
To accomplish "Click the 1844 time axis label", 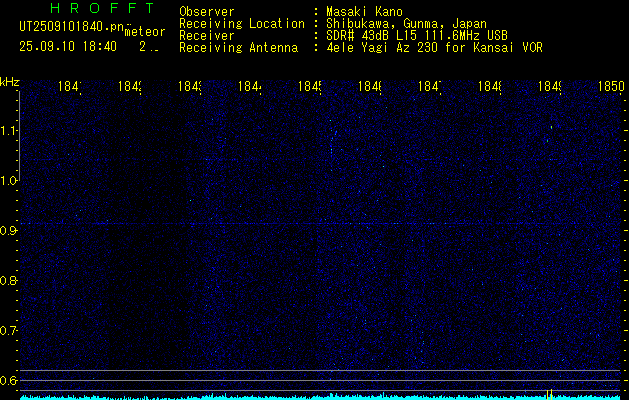I will (x=250, y=86).
